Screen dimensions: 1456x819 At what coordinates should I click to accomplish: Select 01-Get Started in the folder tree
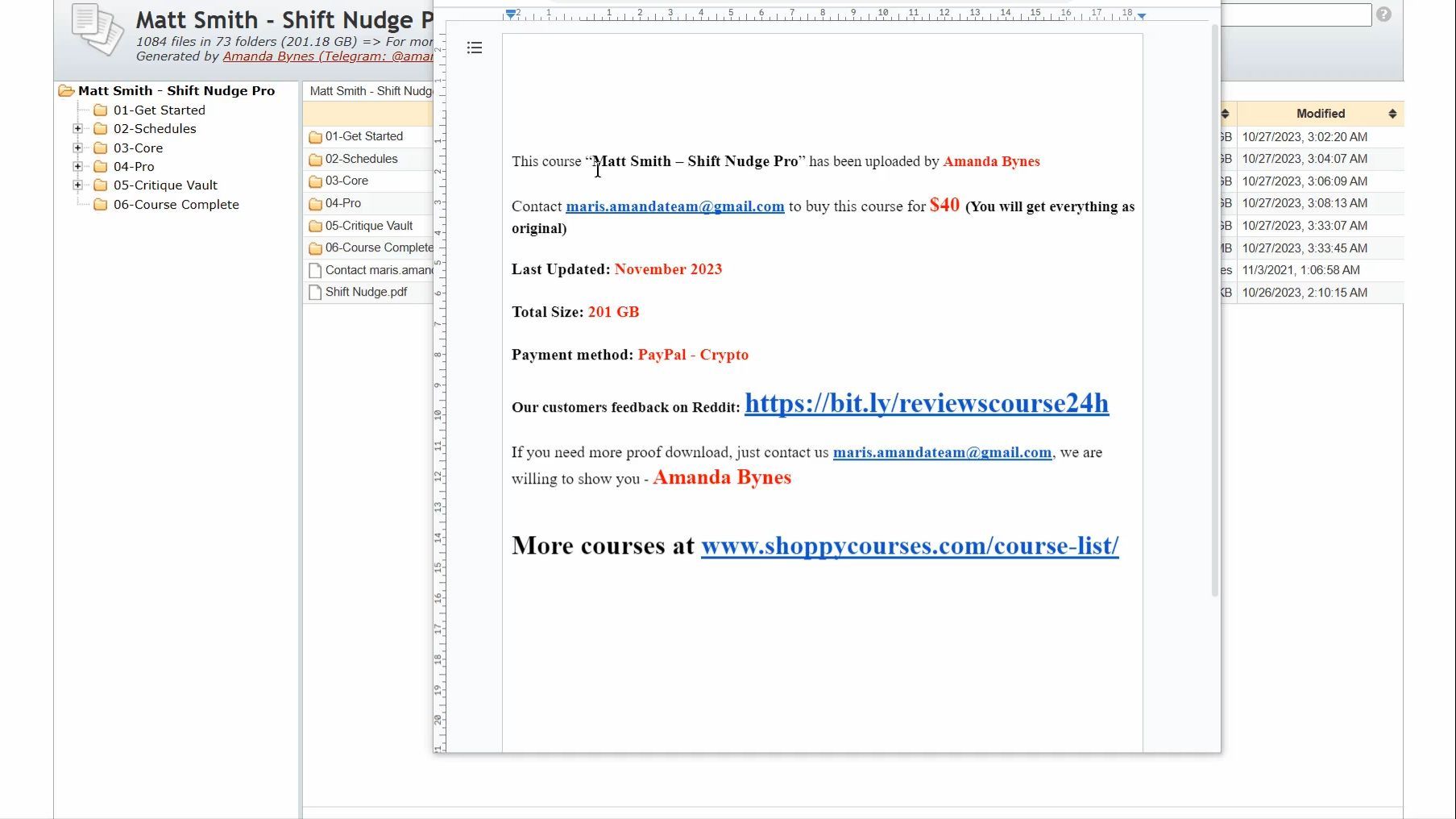159,110
